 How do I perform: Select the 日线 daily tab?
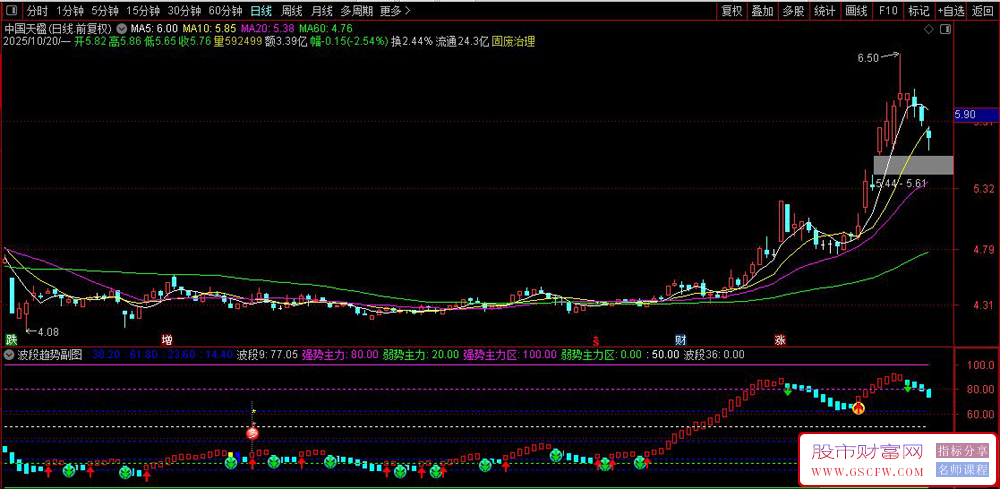pyautogui.click(x=260, y=11)
